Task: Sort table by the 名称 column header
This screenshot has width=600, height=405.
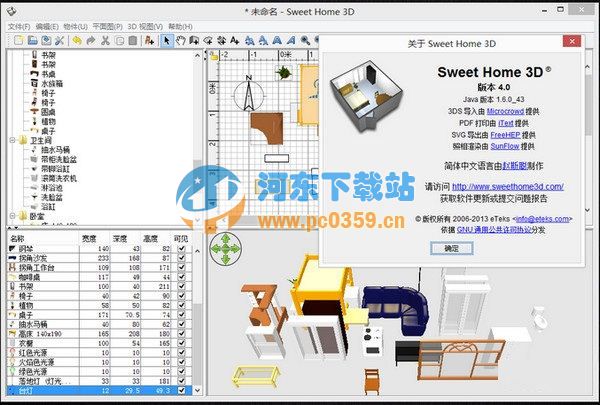Action: click(42, 238)
